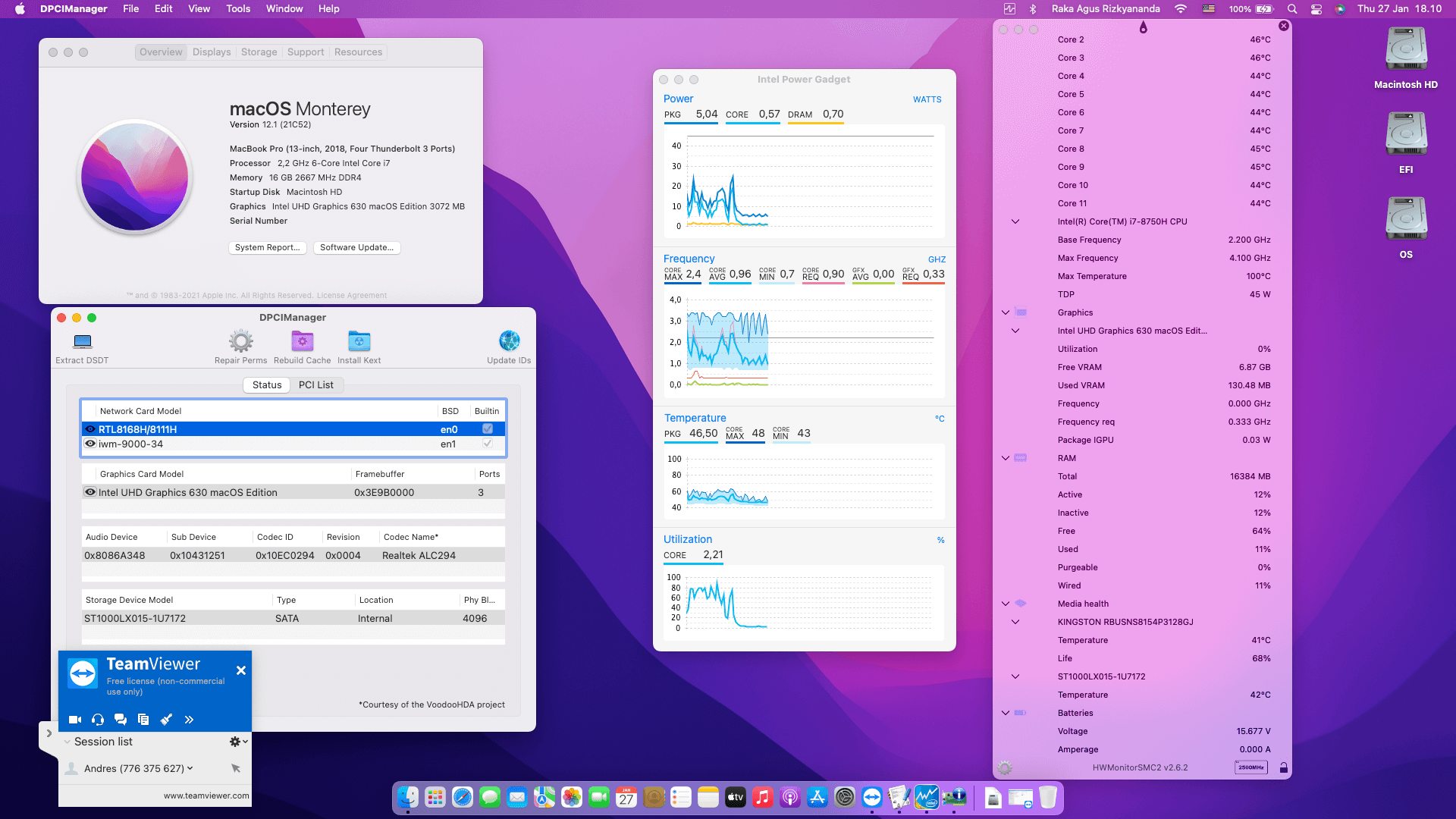
Task: Collapse the Batteries section
Action: [1006, 713]
